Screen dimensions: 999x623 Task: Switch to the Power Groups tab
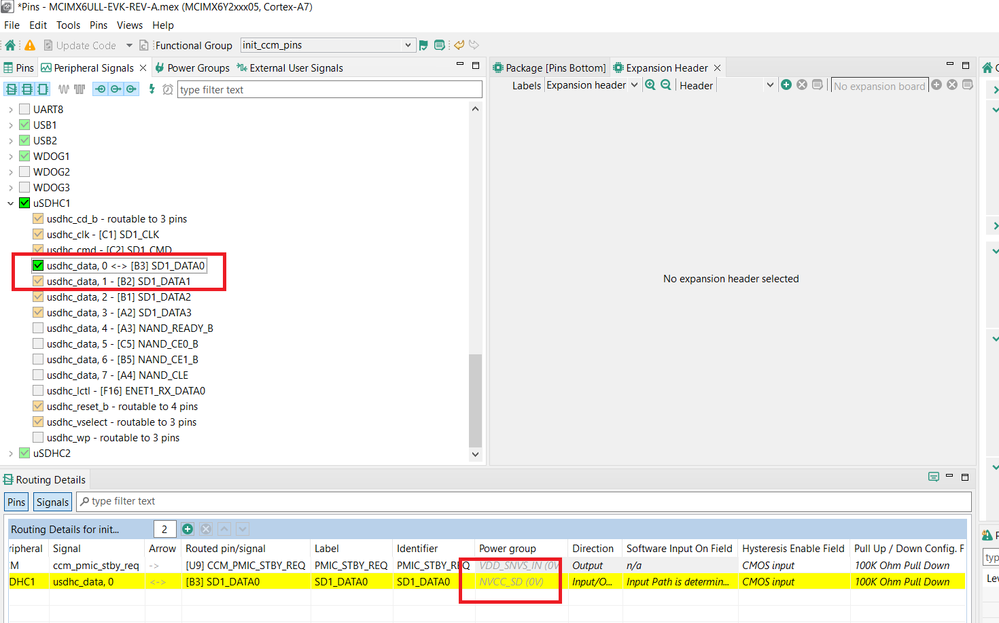pos(192,68)
